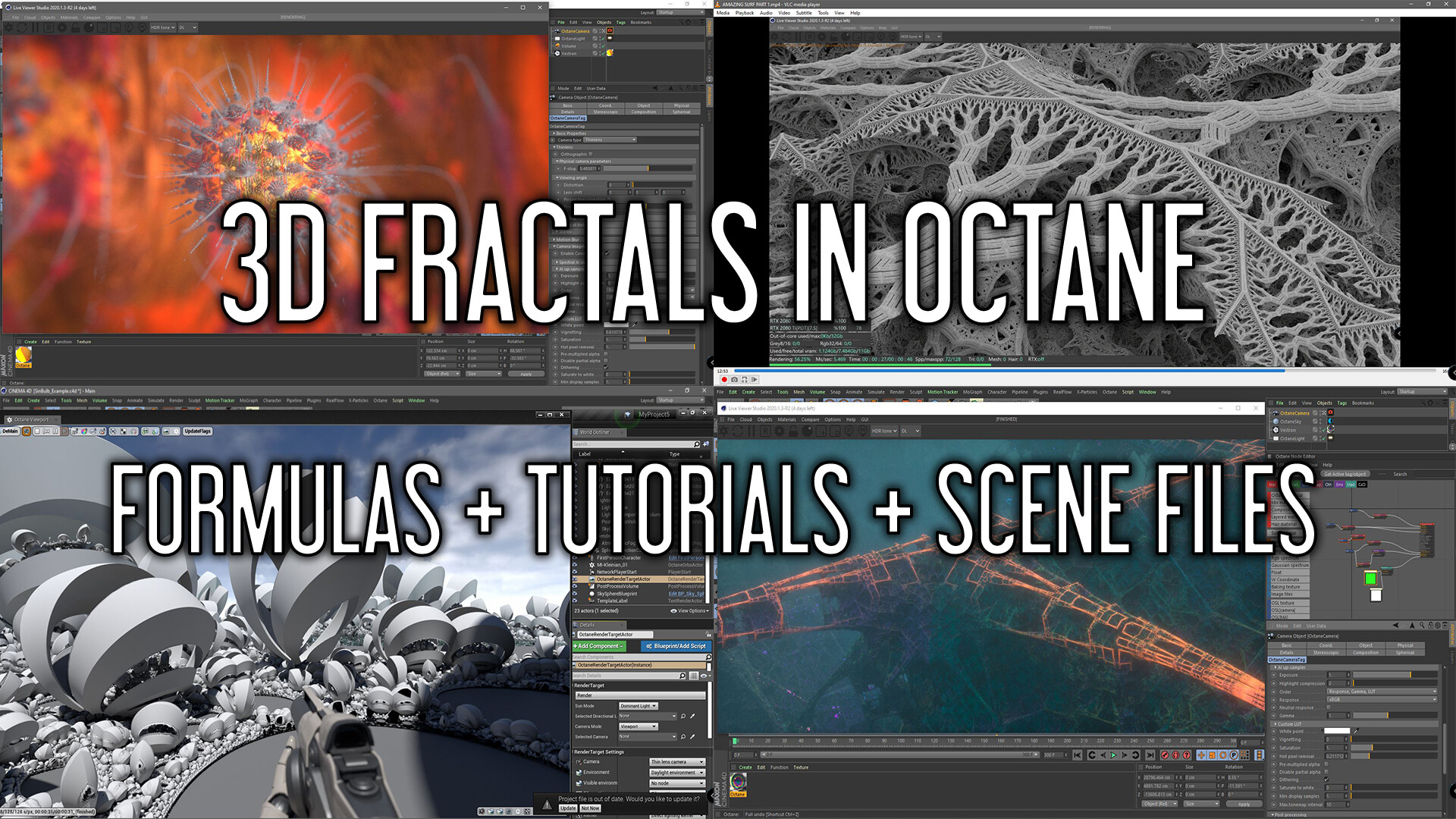Click the eye icon beside Search Details field
The height and width of the screenshot is (819, 1456).
(704, 676)
